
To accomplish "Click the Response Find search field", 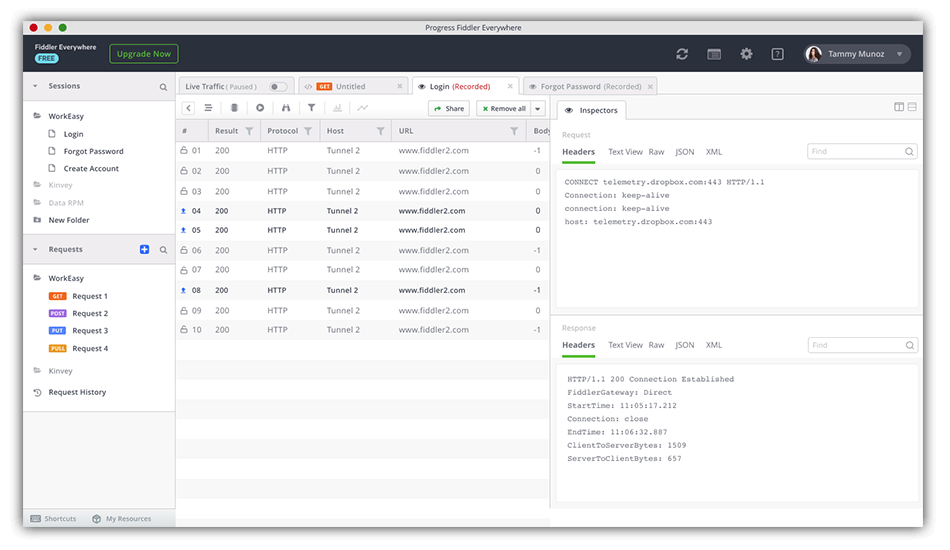I will coord(862,345).
